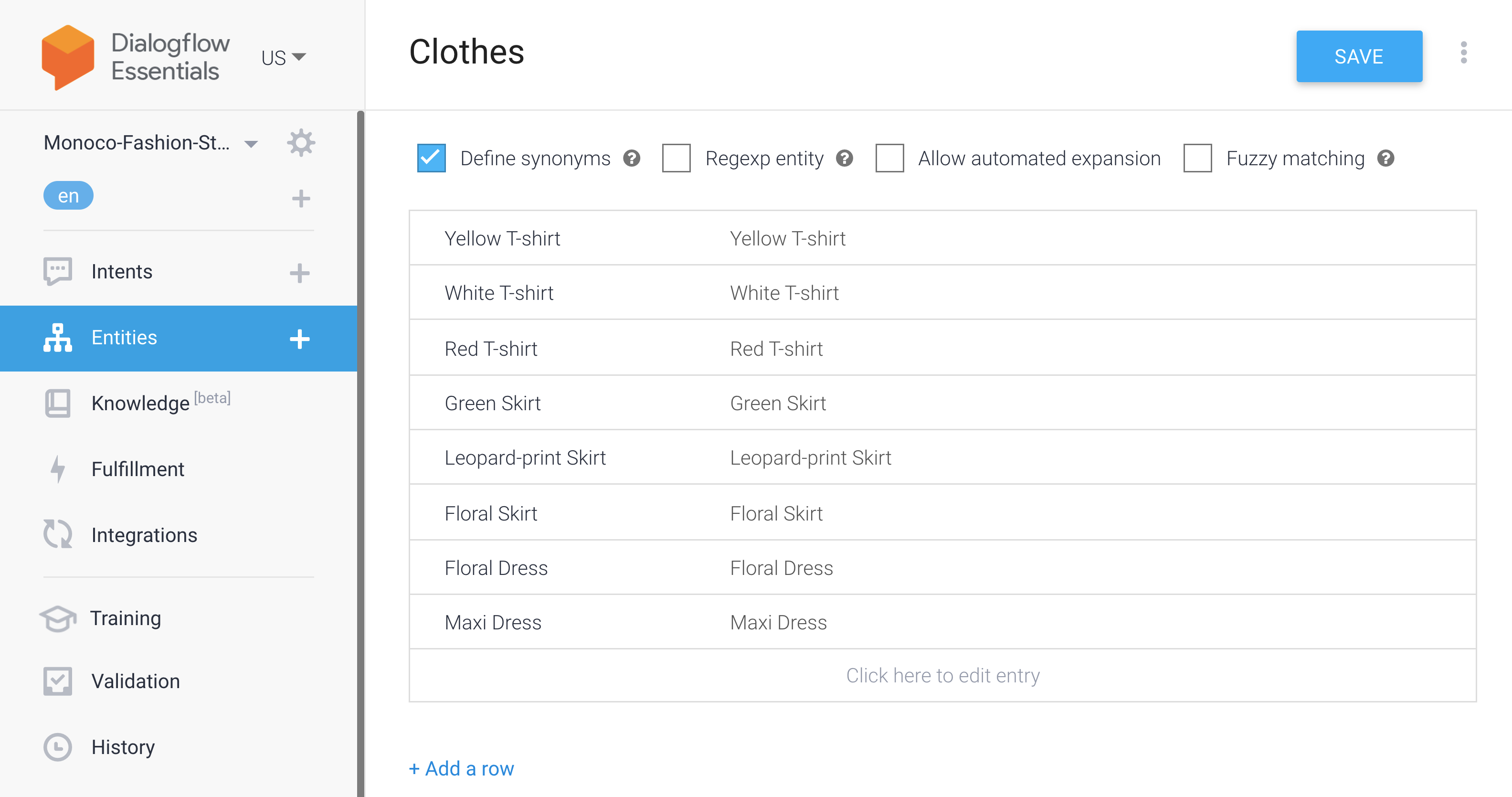Enable Allow automated expansion checkbox

[889, 158]
